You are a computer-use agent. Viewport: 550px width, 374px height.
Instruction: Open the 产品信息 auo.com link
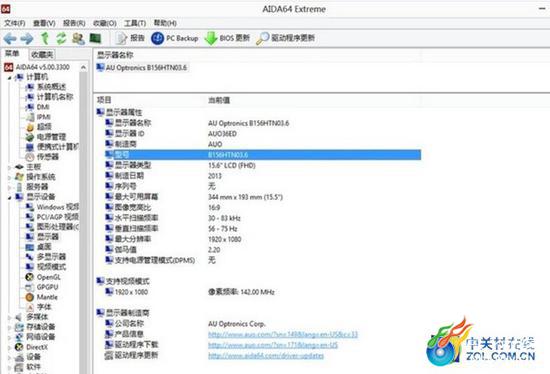[283, 334]
